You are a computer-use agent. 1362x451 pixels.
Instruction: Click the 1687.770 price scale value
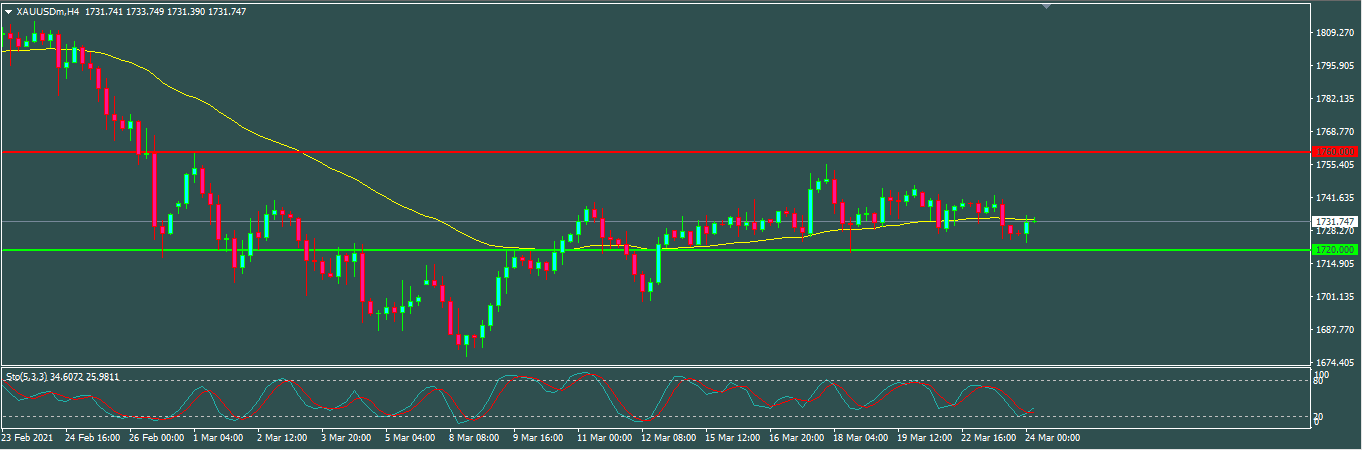(1334, 330)
